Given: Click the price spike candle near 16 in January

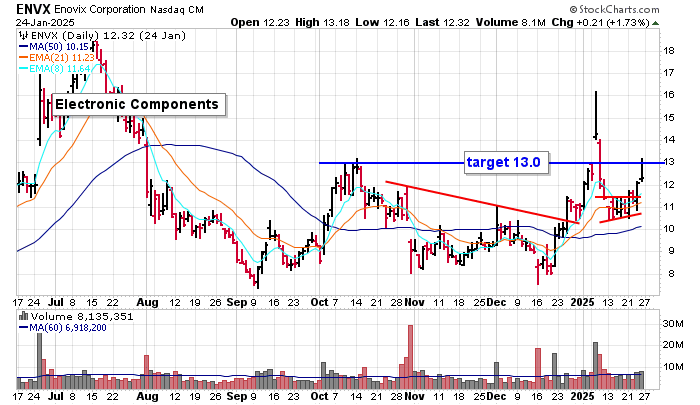Looking at the screenshot, I should [x=596, y=115].
